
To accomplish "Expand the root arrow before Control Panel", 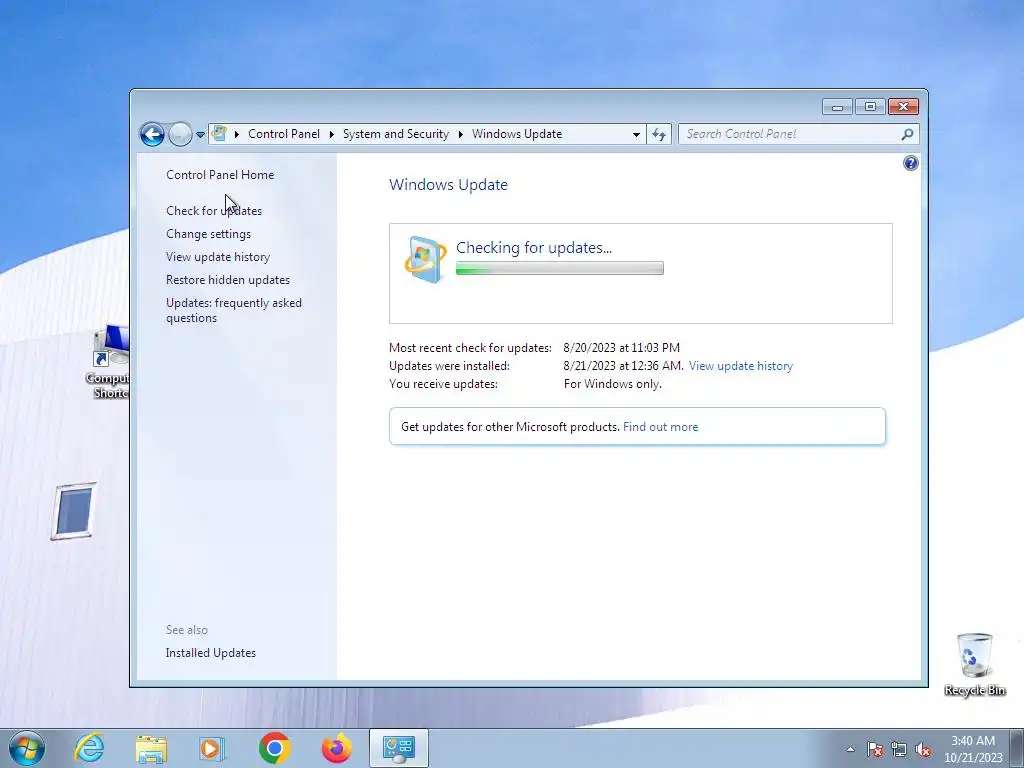I will click(x=236, y=134).
